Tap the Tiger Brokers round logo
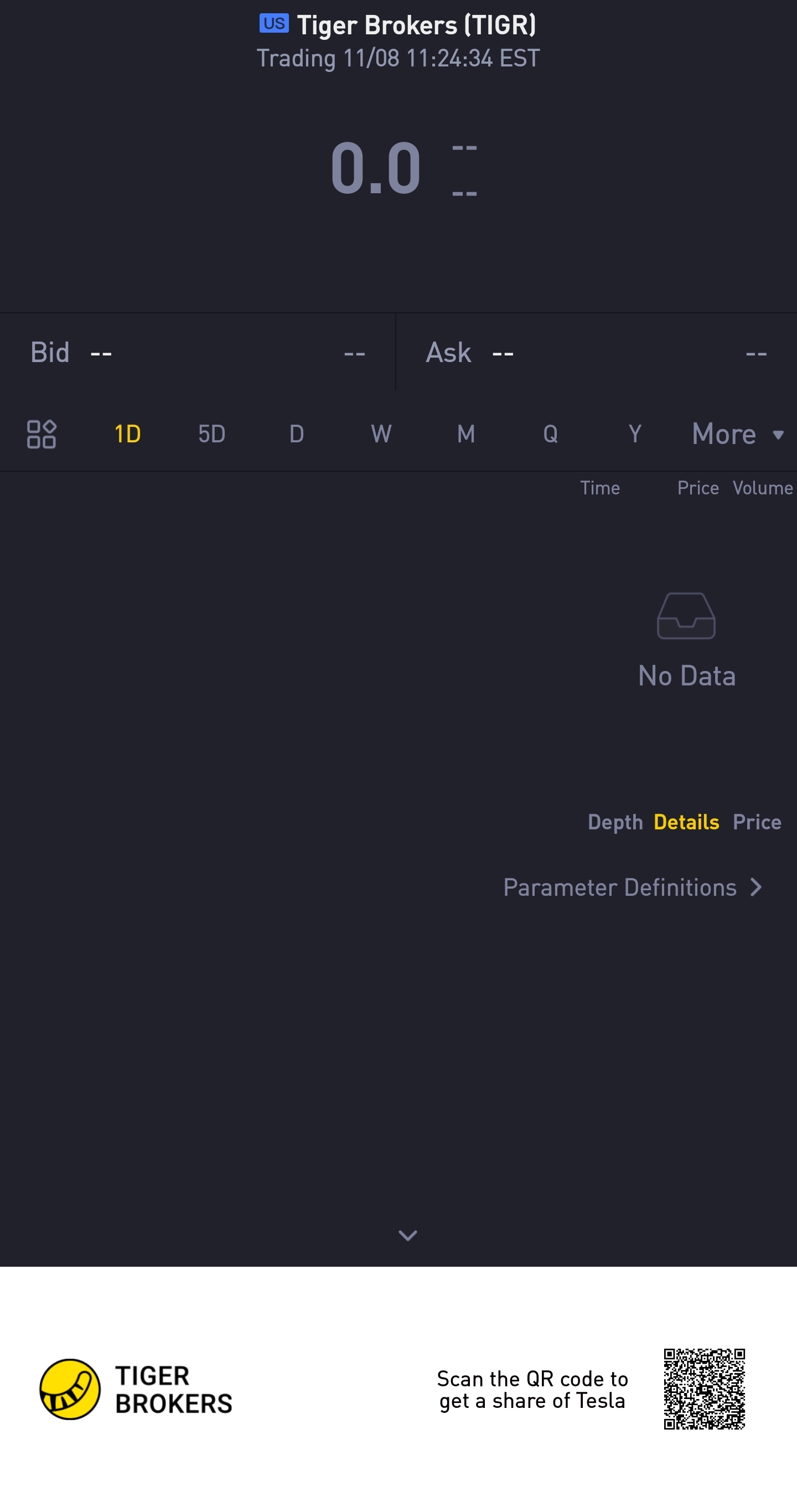Screen dimensions: 797x1512 (70, 1389)
